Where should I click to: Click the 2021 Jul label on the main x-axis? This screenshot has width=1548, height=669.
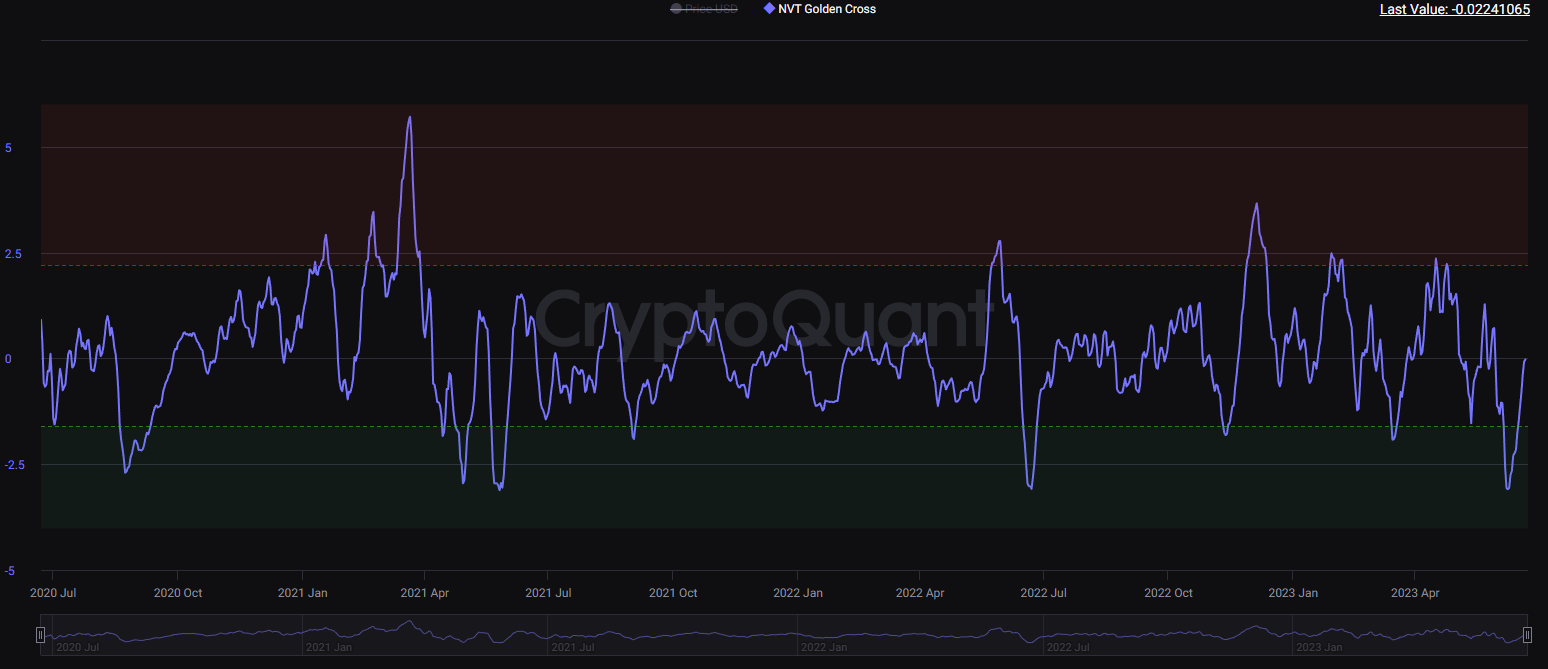(549, 593)
